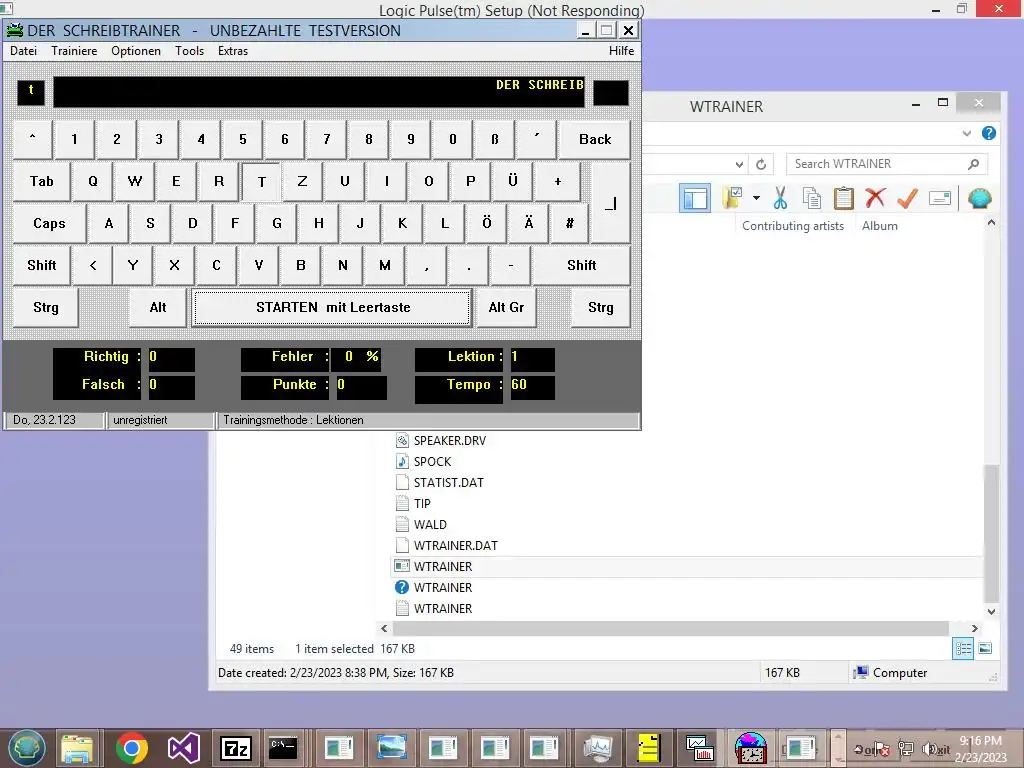Click the network tray icon
1024x768 pixels.
click(x=906, y=749)
